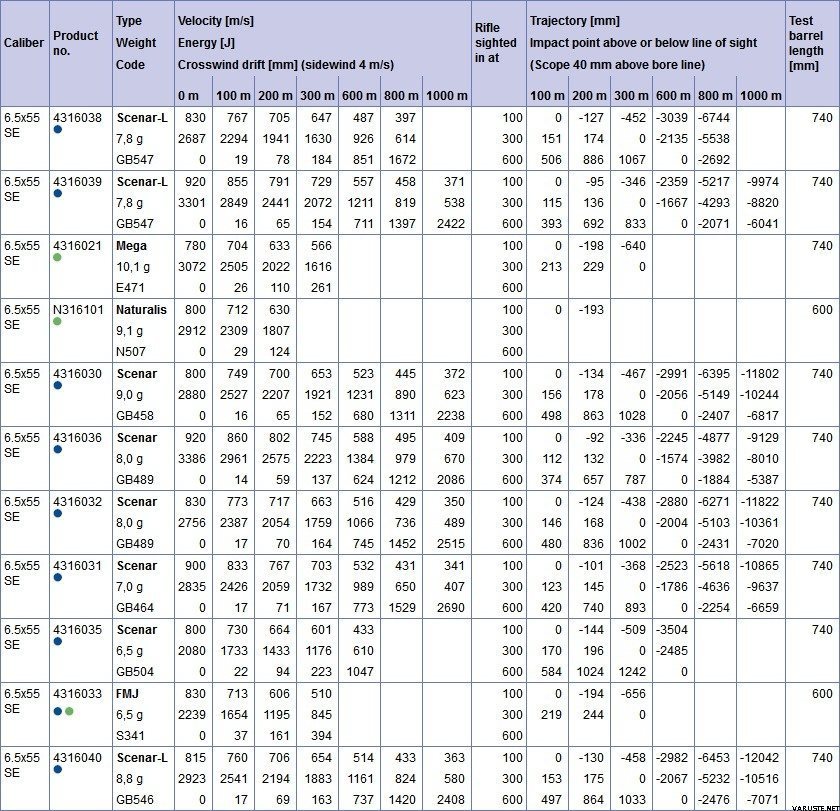Click code GB458 in the Scenar row
The image size is (840, 811).
click(x=135, y=416)
